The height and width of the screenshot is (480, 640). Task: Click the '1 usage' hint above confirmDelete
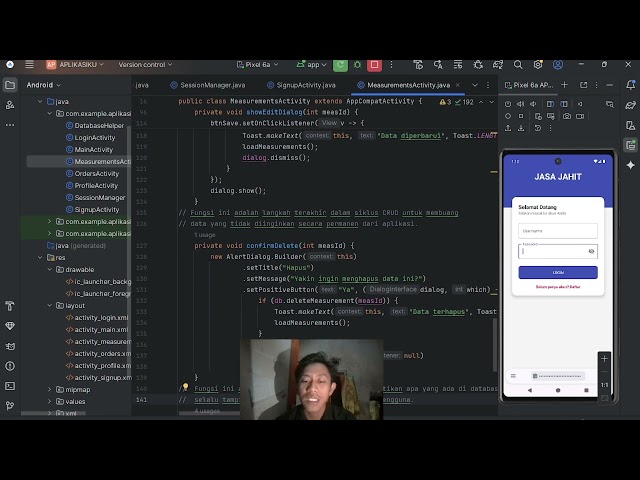204,235
